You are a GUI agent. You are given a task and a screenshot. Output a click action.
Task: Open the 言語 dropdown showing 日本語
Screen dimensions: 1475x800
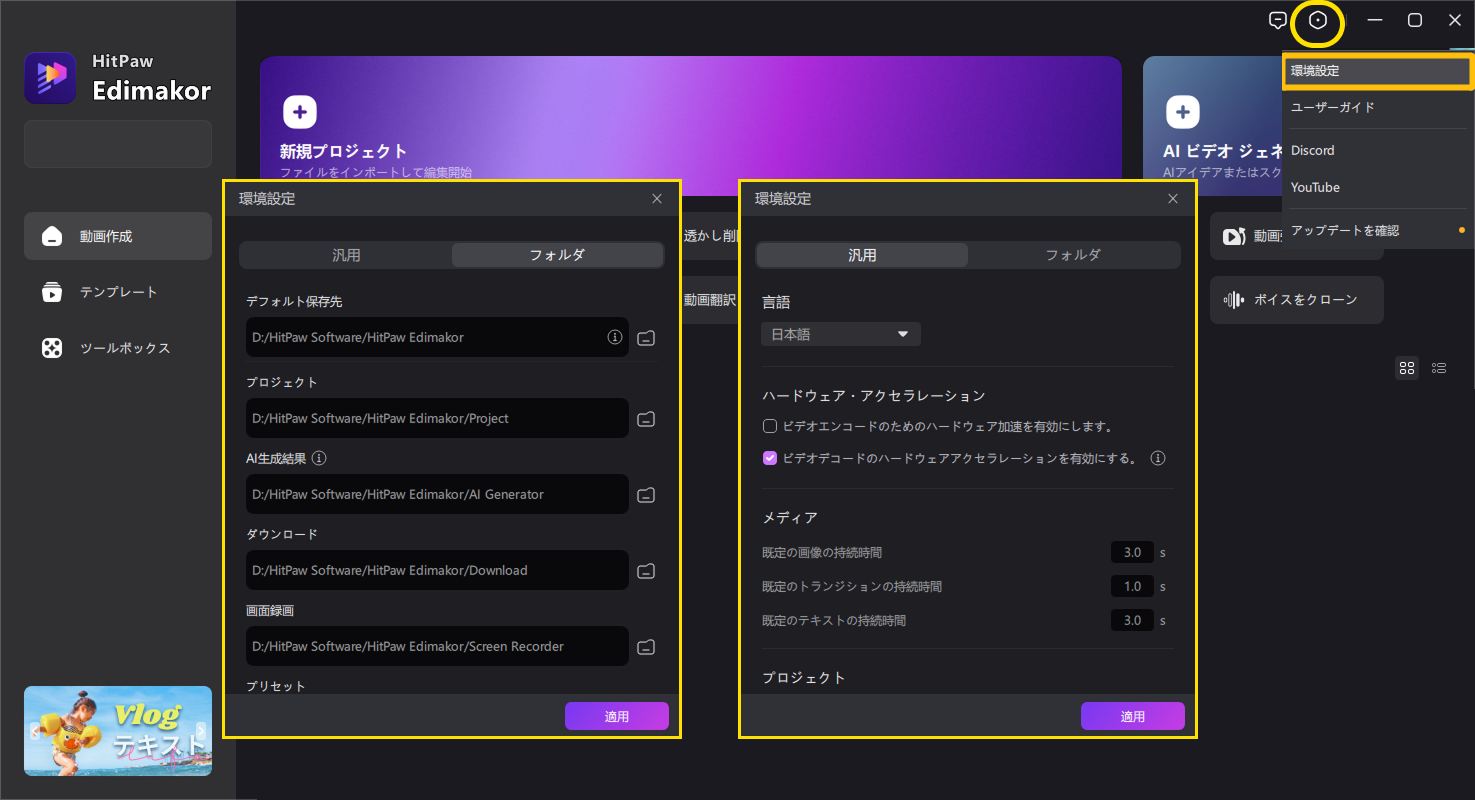coord(840,334)
